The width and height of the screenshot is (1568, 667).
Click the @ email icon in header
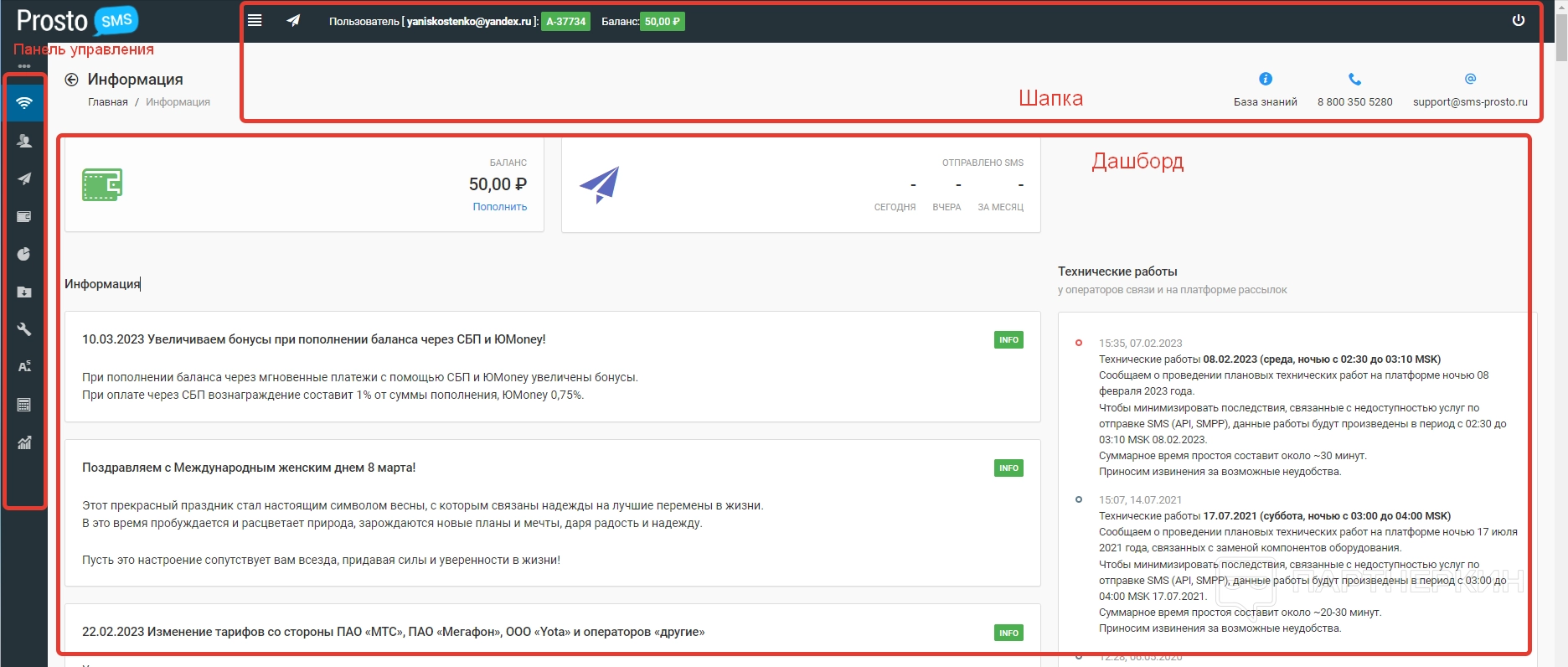pyautogui.click(x=1470, y=79)
